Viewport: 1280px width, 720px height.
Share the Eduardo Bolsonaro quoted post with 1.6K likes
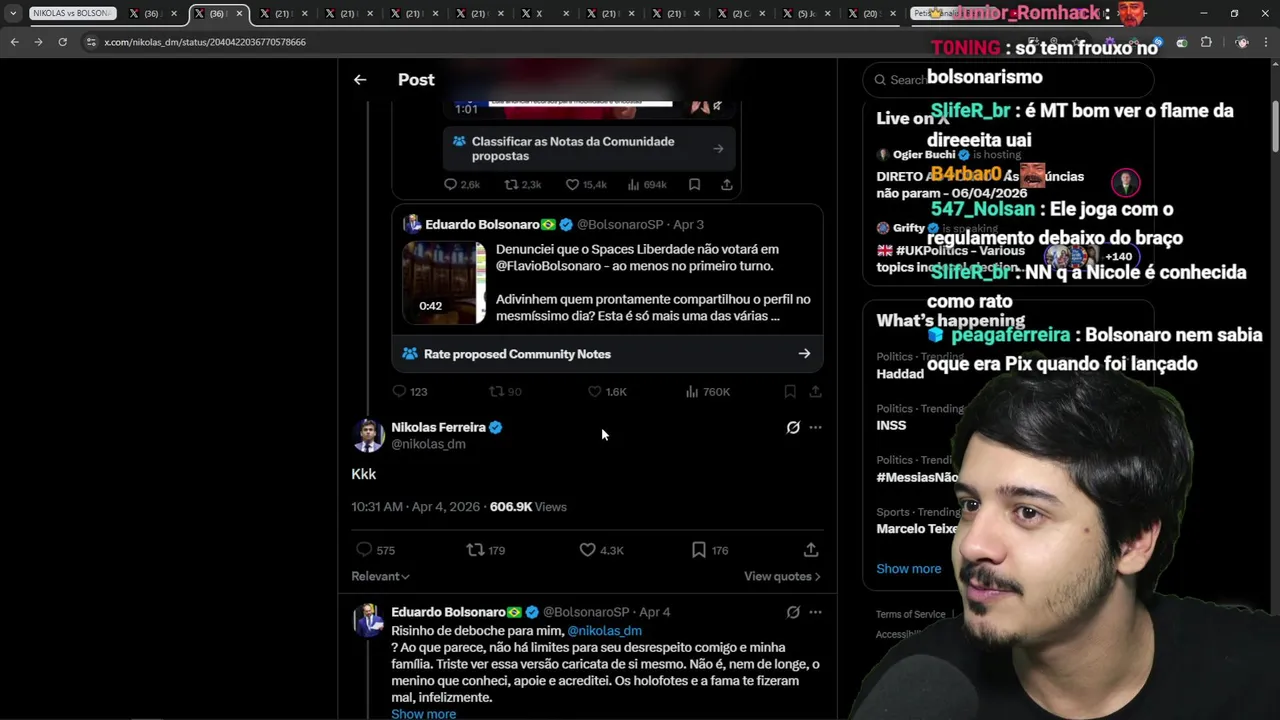[x=816, y=392]
